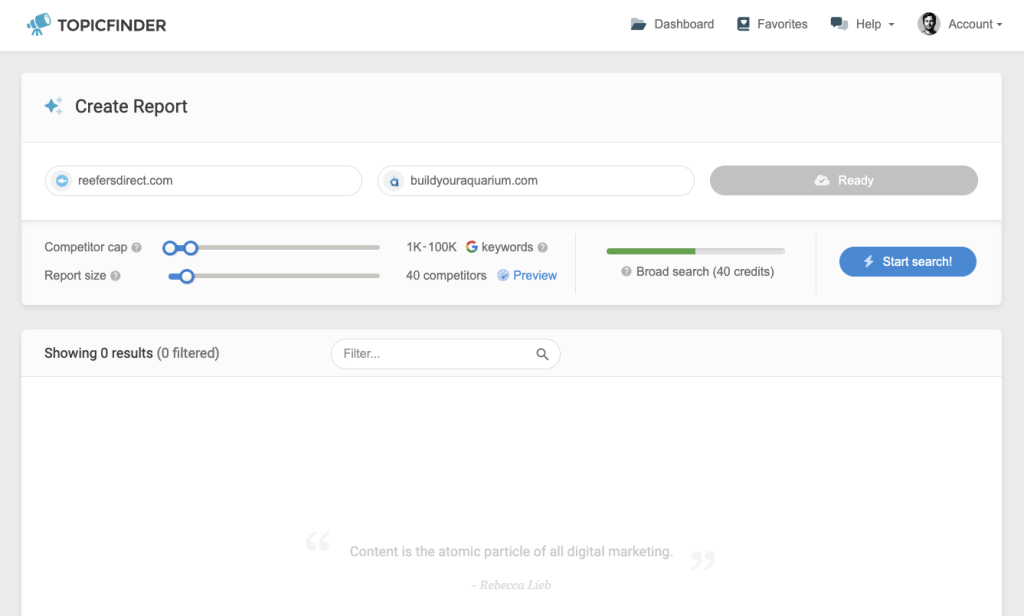Click the help tooltip beside Competitor cap
The image size is (1024, 616).
137,247
